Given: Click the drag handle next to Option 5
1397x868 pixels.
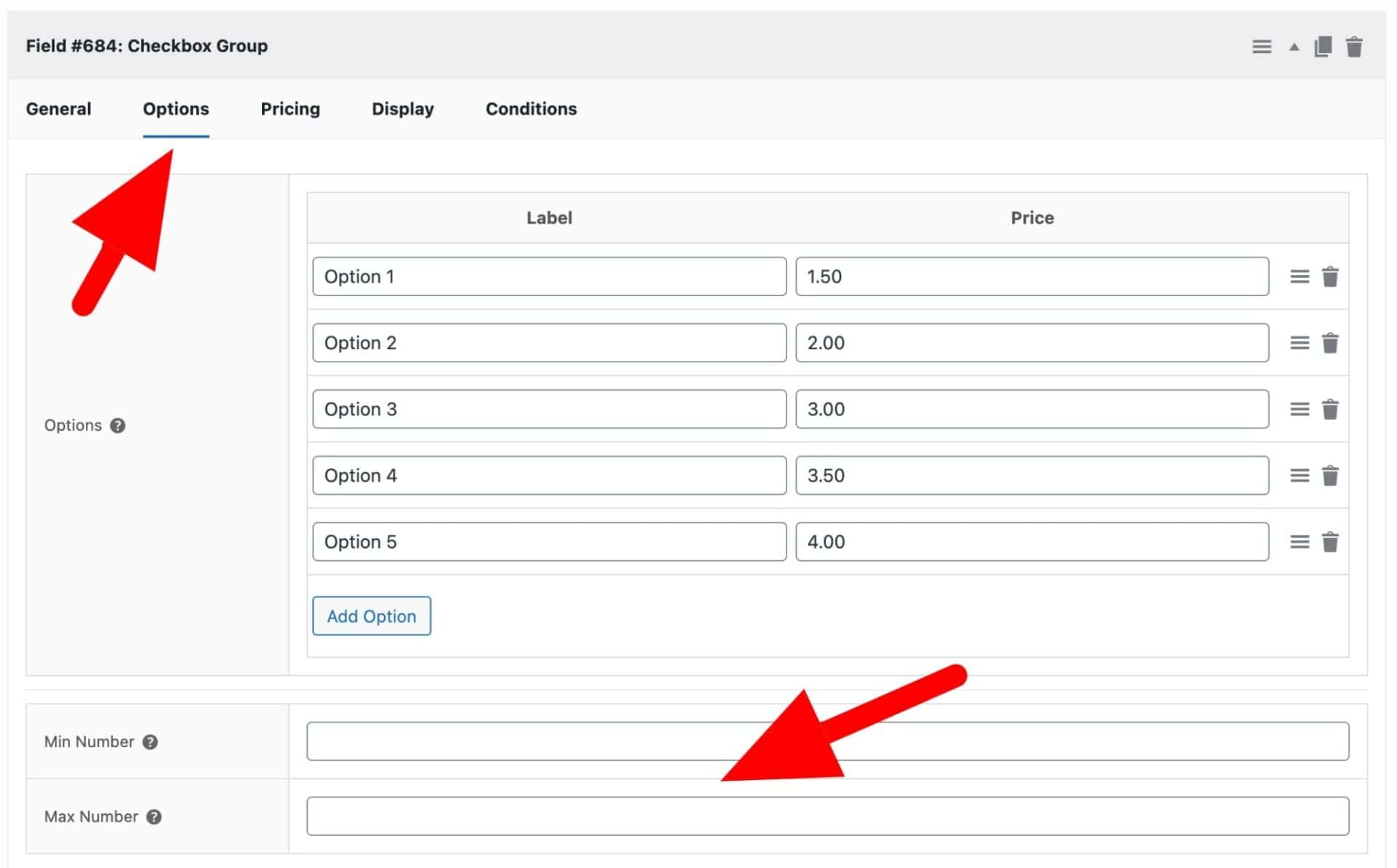Looking at the screenshot, I should click(1300, 541).
